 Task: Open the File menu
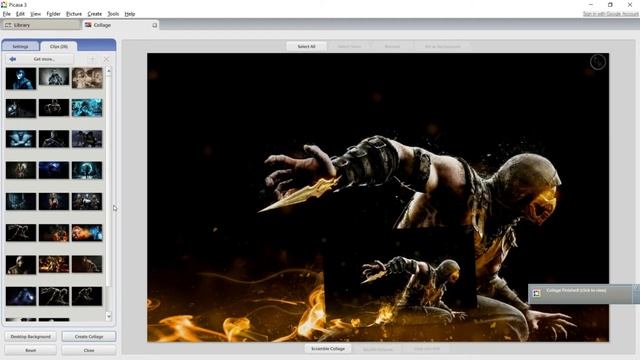[x=7, y=14]
